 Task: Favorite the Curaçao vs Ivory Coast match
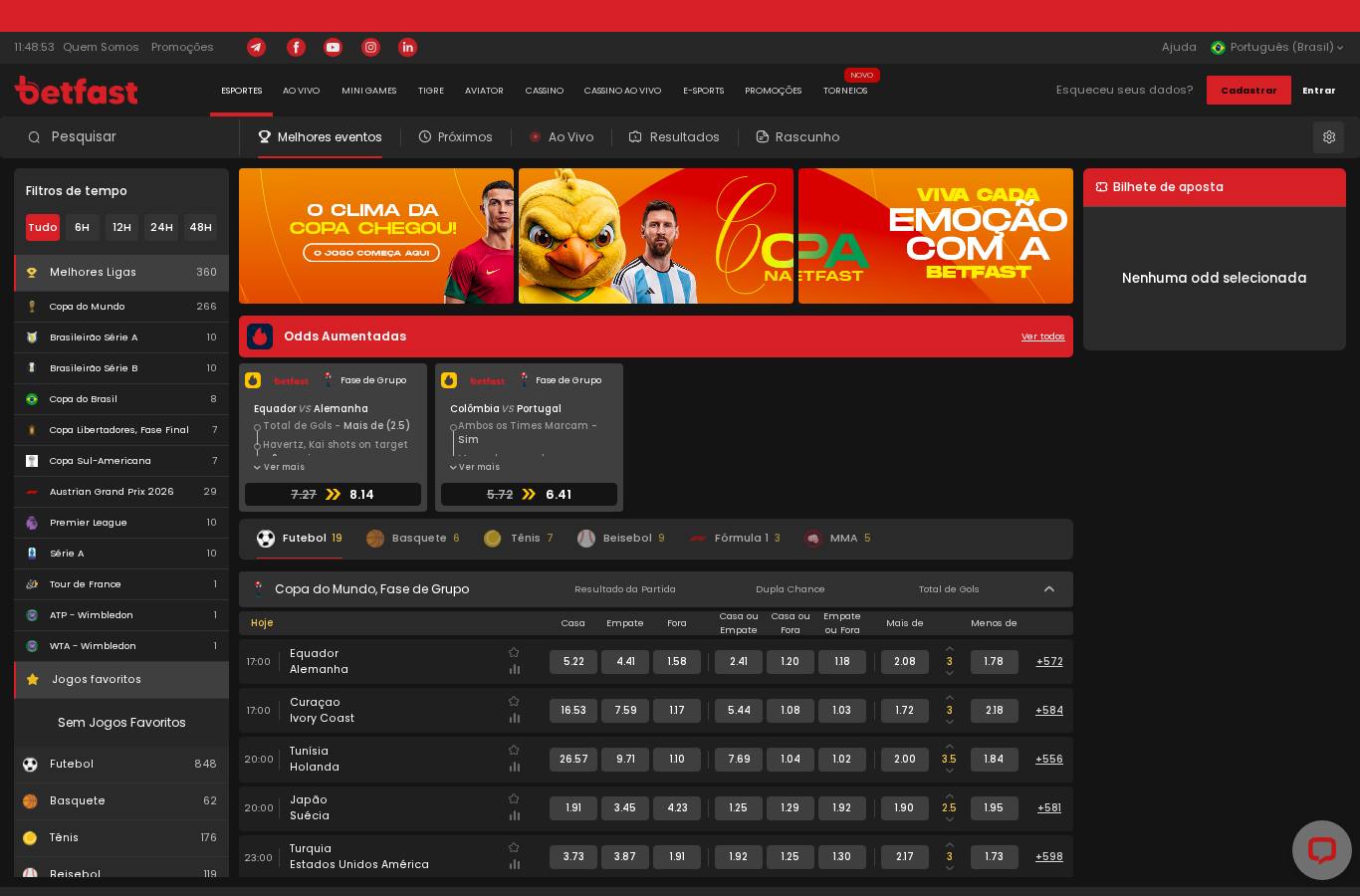[514, 701]
